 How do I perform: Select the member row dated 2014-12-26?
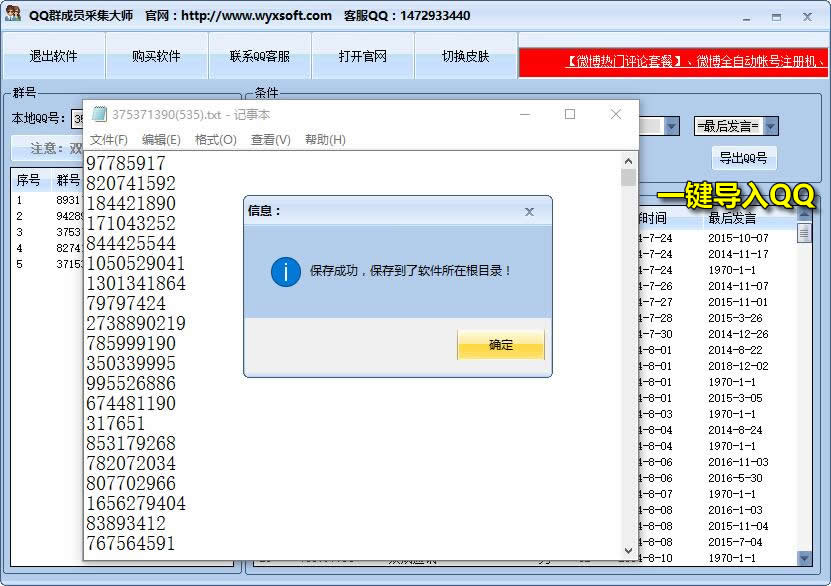[717, 334]
